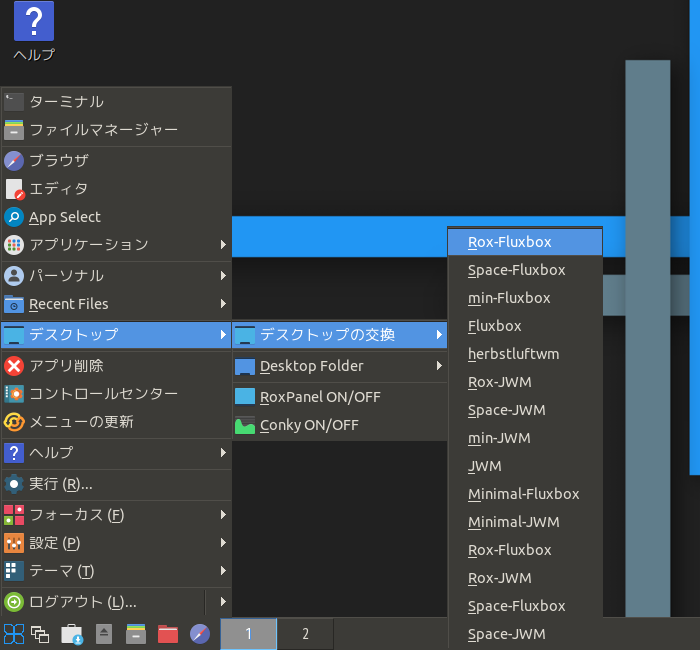Switch to workspace 2
The image size is (700, 650).
(305, 634)
